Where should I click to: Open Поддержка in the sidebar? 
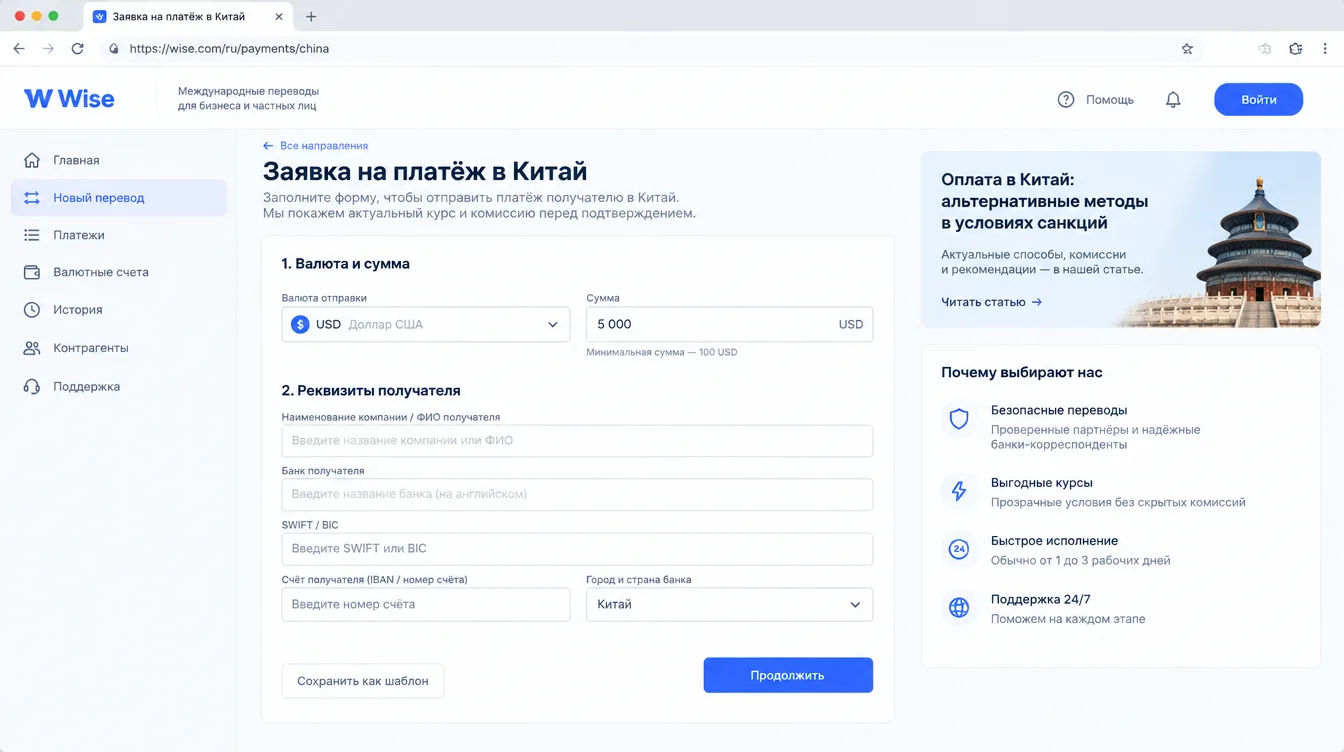[x=119, y=386]
